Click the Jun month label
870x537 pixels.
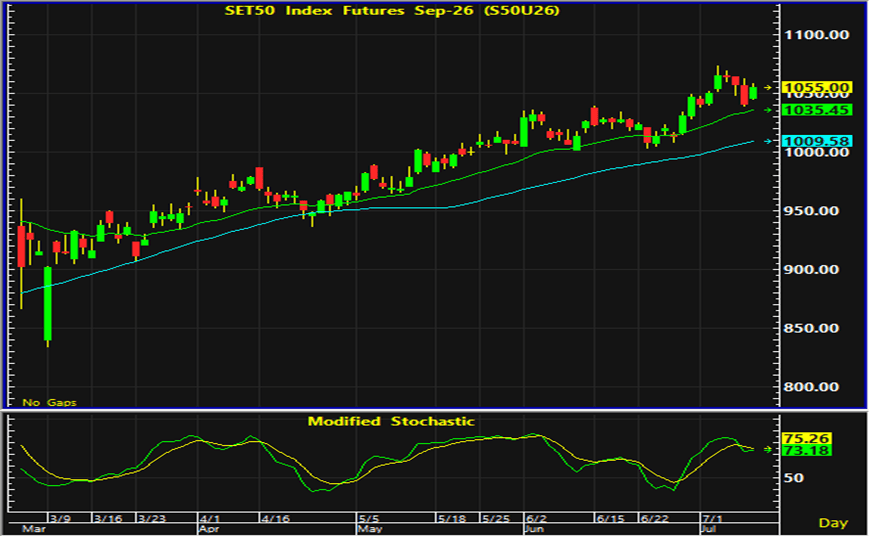click(x=534, y=529)
